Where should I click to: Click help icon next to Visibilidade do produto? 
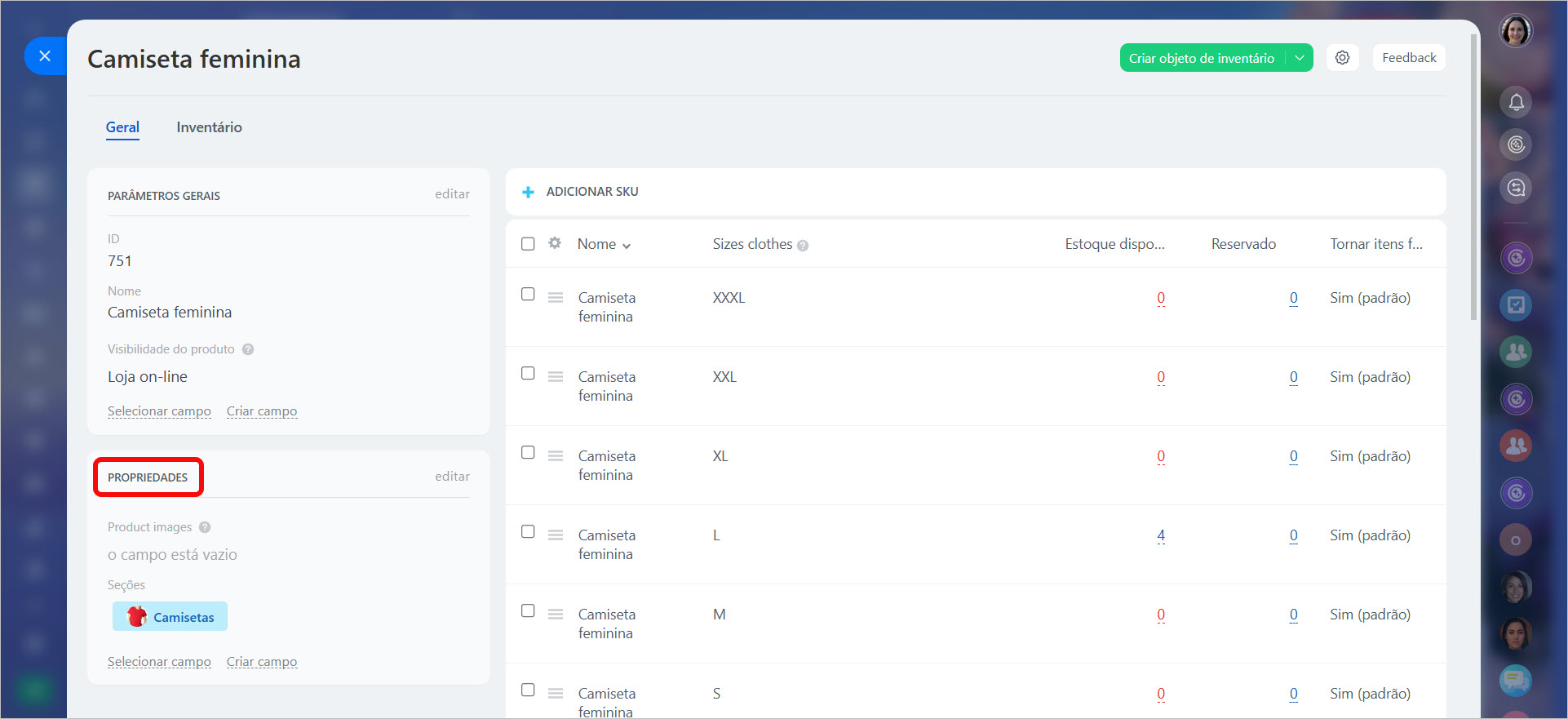(x=248, y=349)
